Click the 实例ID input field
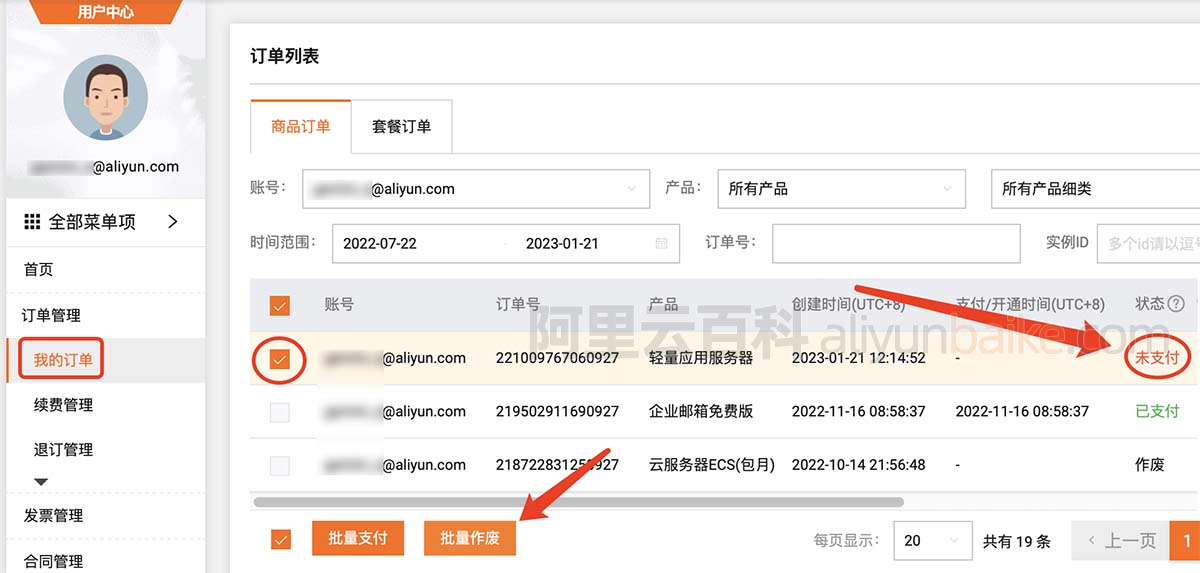The image size is (1200, 573). coord(1148,243)
